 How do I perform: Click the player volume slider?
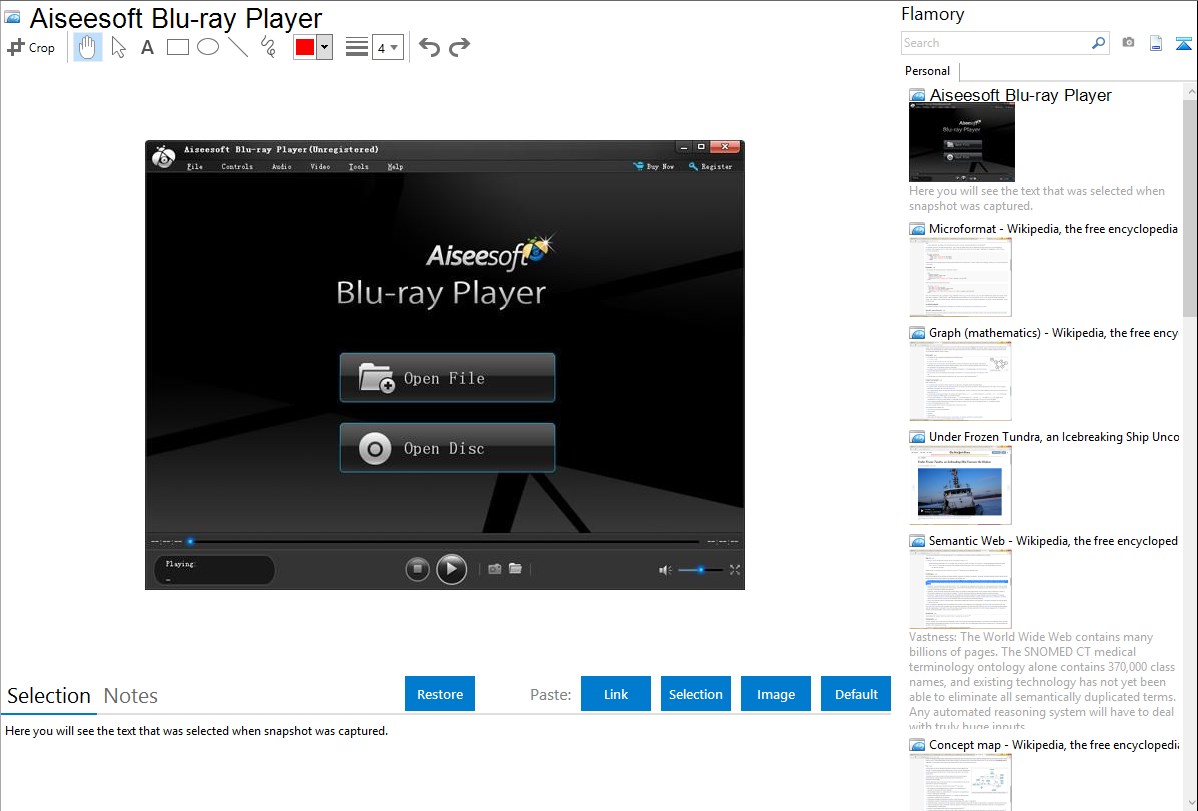[x=701, y=569]
